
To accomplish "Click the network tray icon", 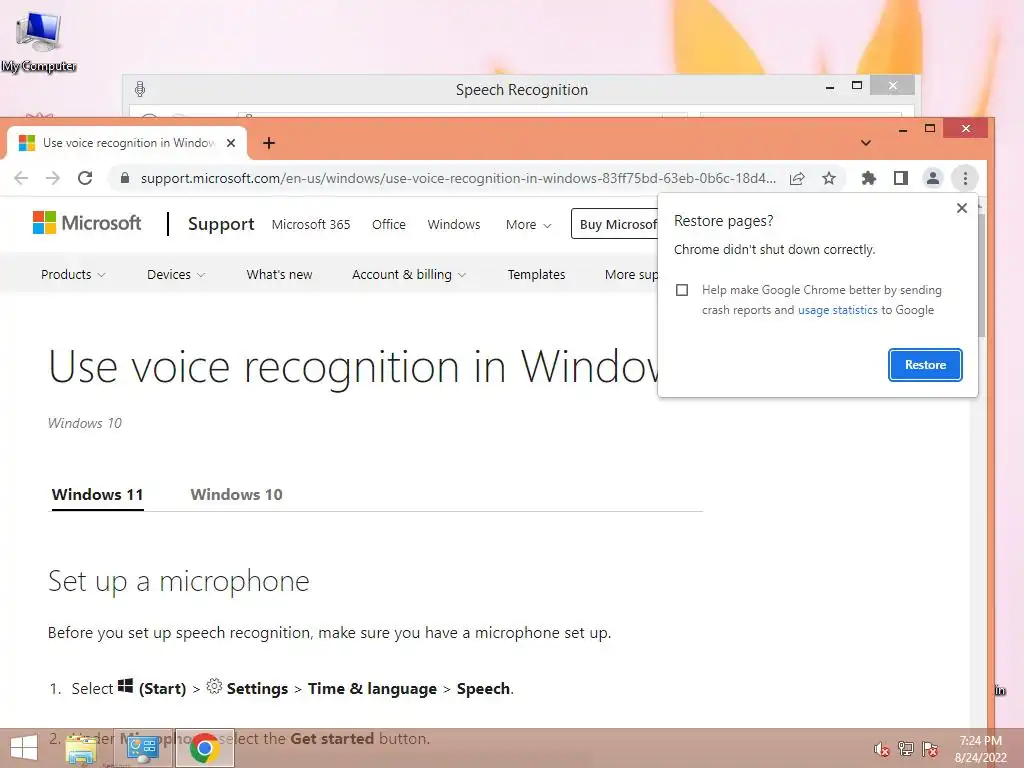I will [x=906, y=749].
